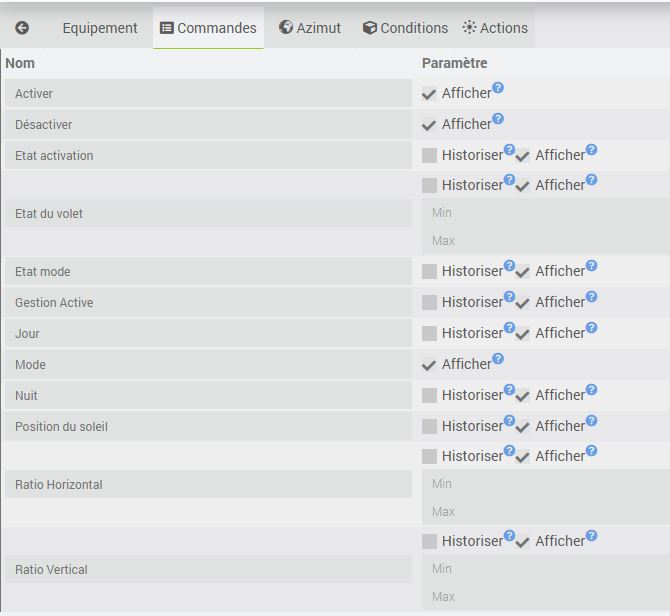Viewport: 670px width, 616px height.
Task: Click help icon beside Désactiver Afficher
Action: [x=498, y=119]
